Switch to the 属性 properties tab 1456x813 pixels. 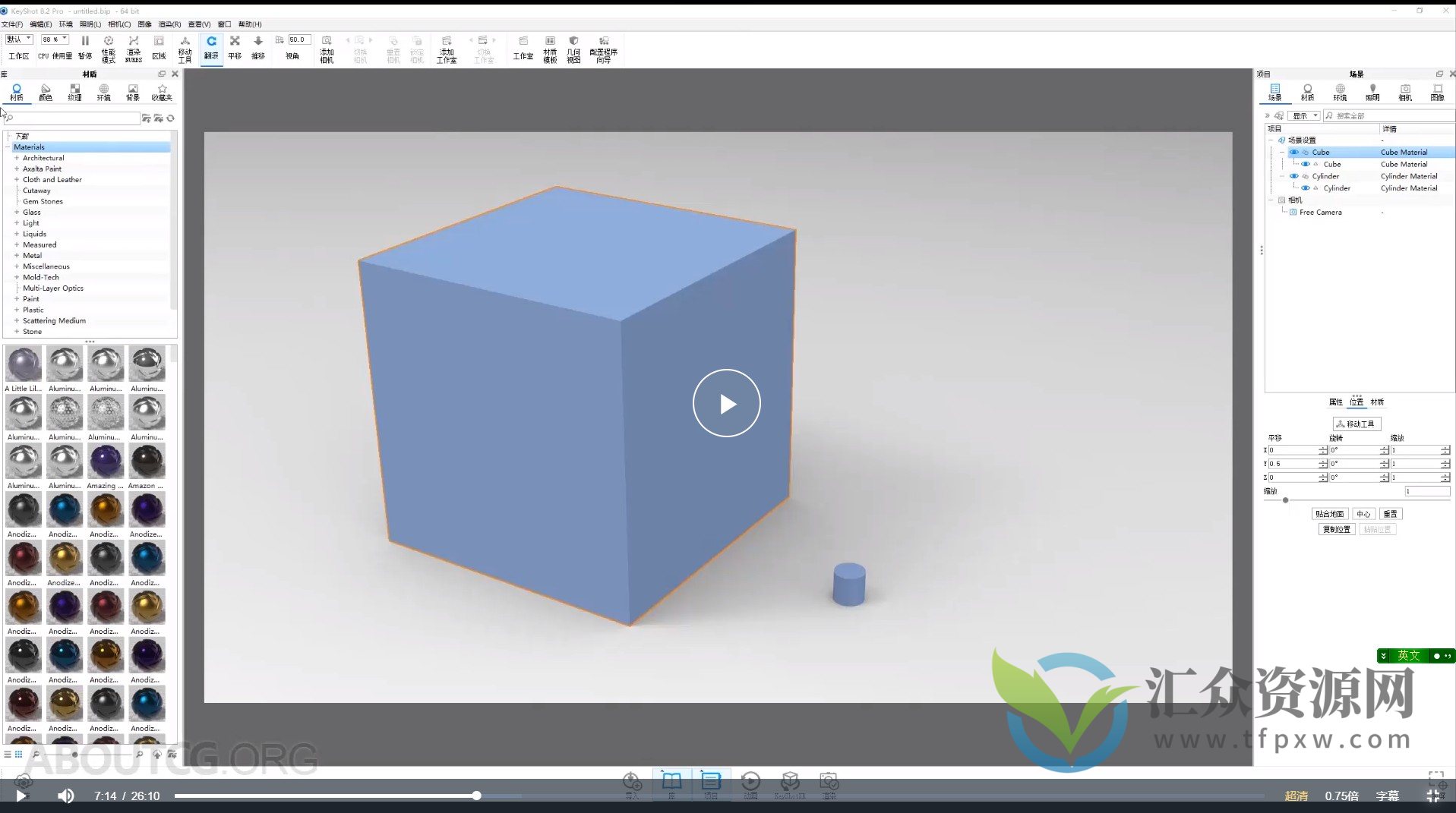coord(1335,402)
